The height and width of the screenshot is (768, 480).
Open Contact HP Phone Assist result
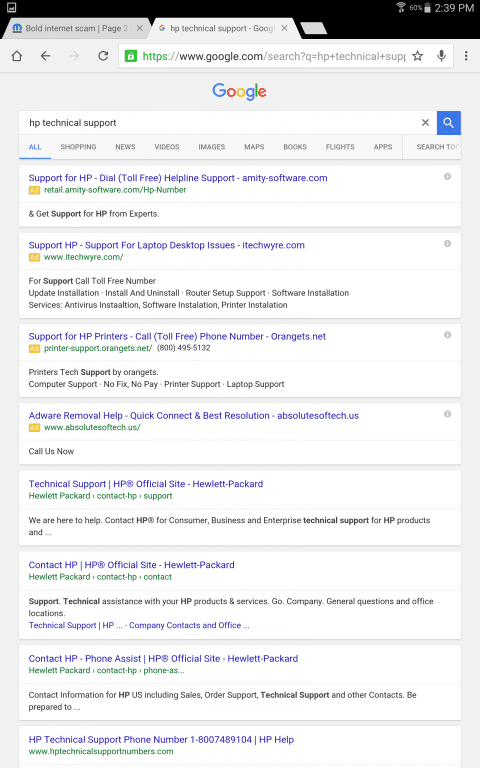163,658
